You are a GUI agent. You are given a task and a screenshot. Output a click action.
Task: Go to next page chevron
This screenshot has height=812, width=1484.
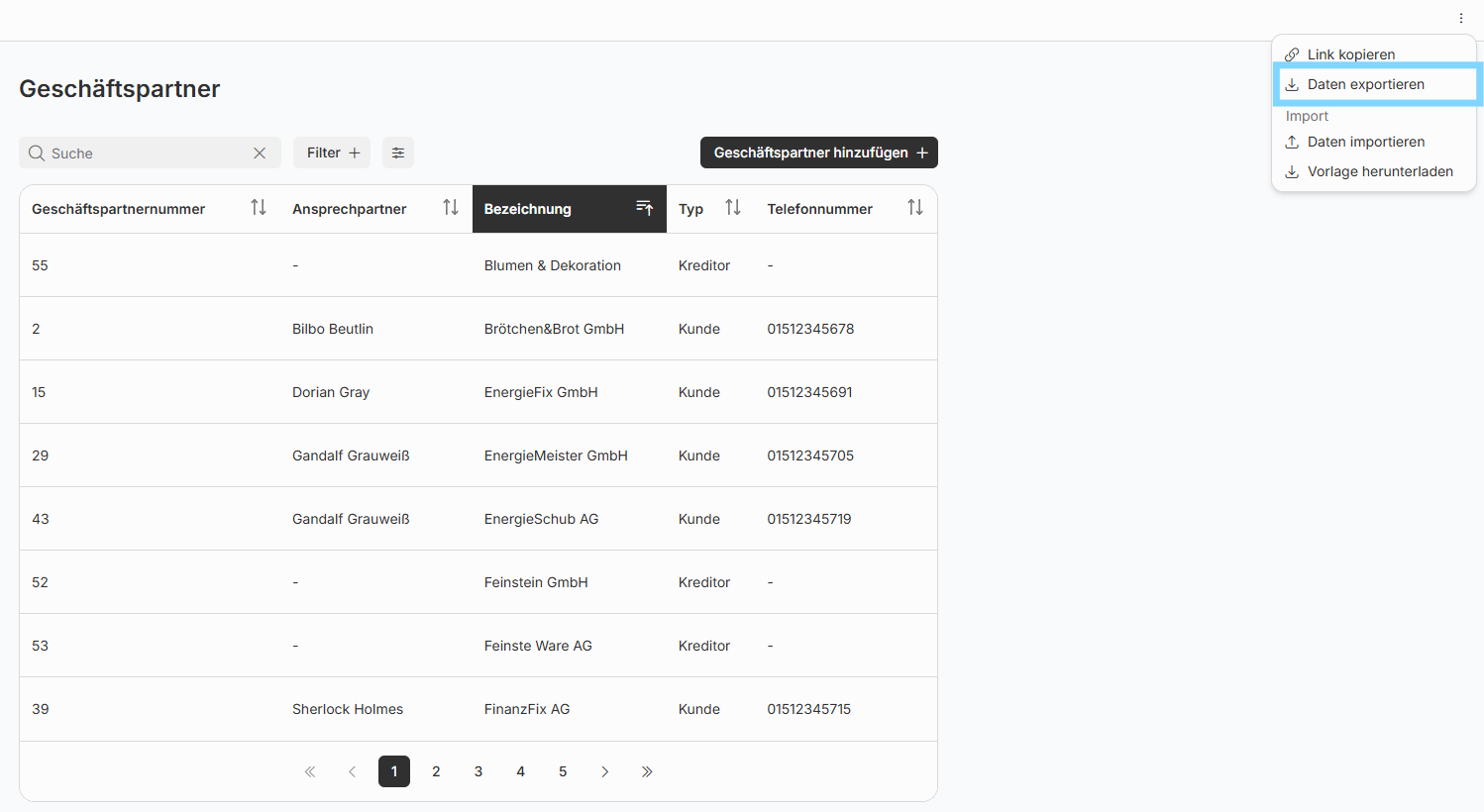pos(605,771)
